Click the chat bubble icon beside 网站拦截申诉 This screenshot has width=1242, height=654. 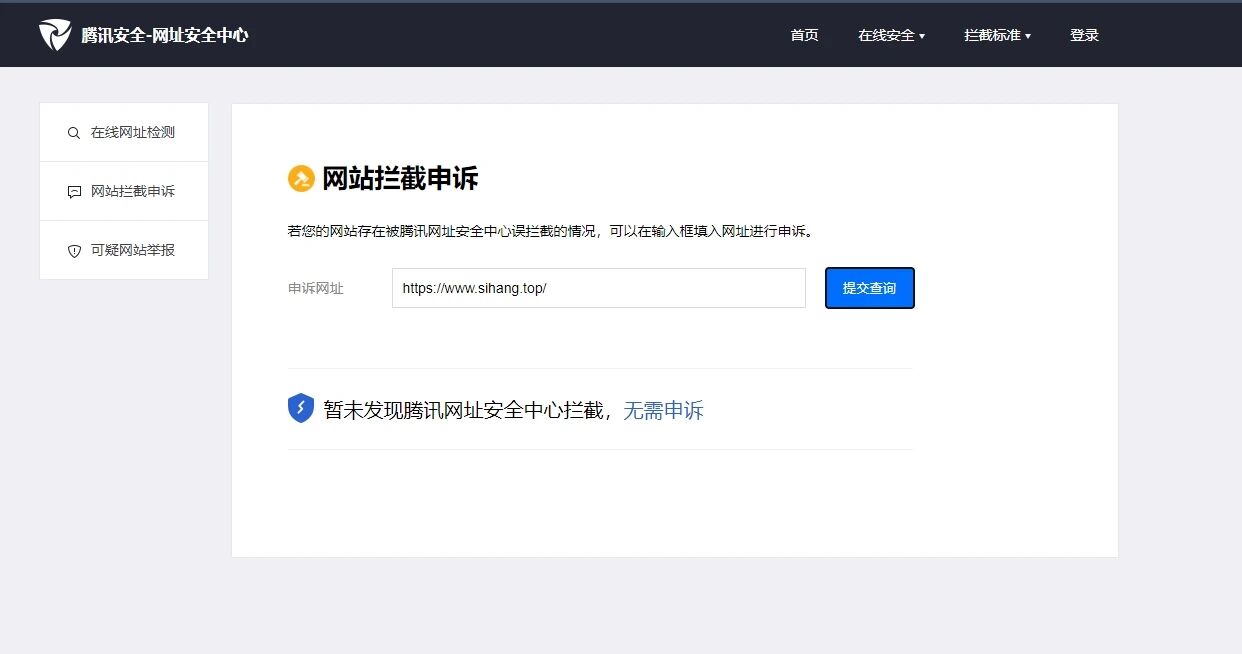point(74,192)
